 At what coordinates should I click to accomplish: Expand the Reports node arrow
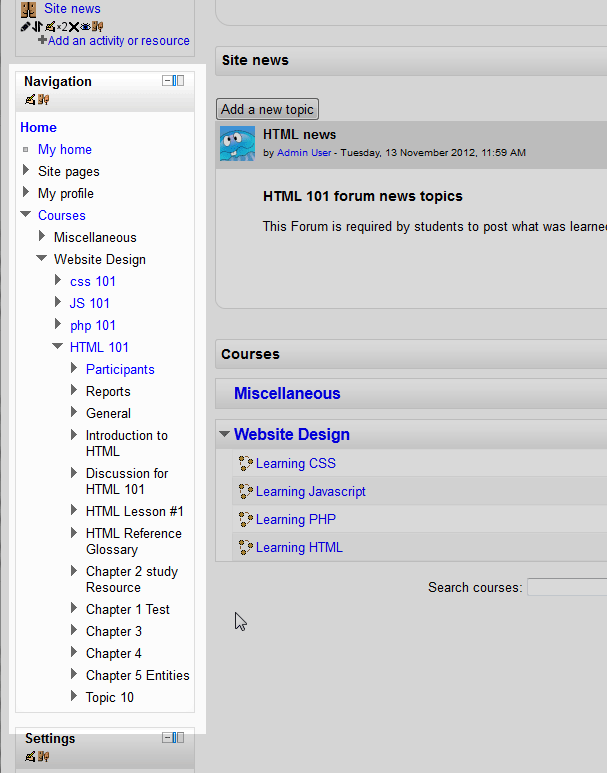[x=74, y=390]
